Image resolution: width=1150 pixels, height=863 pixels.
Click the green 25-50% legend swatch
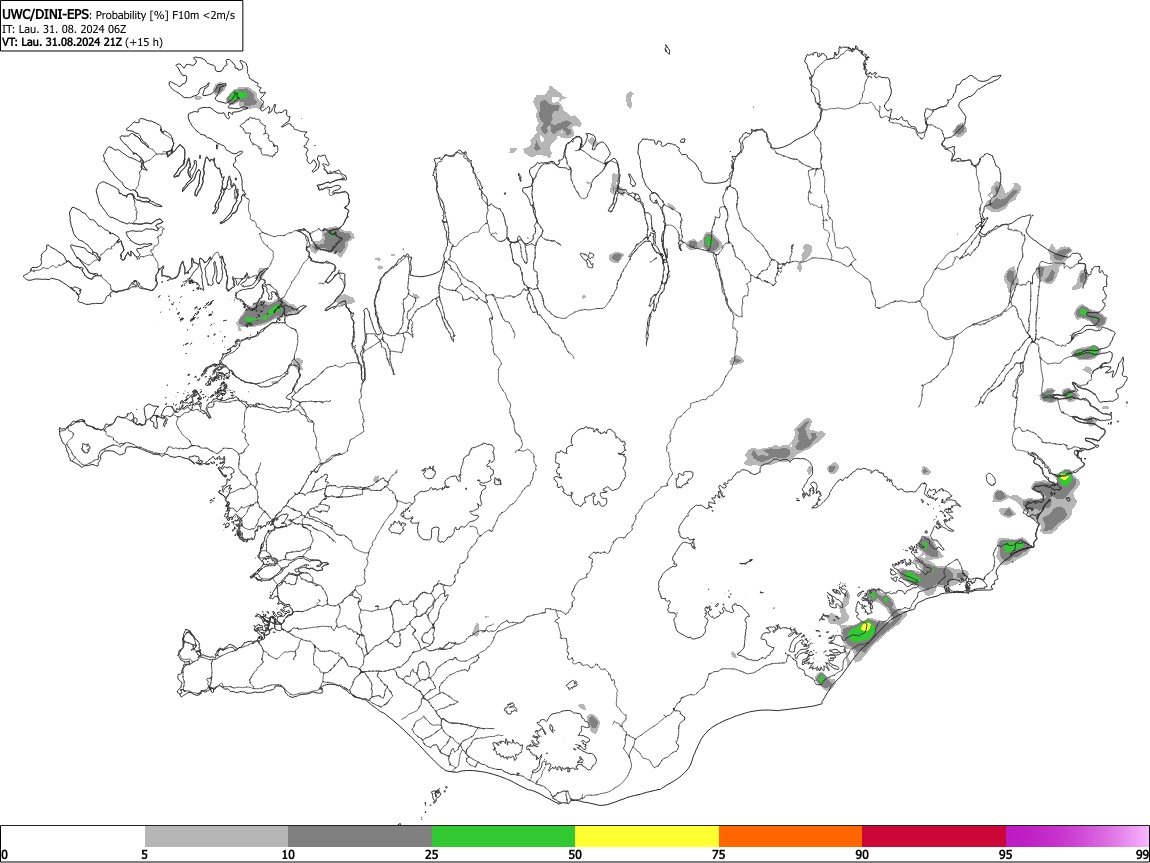pyautogui.click(x=504, y=836)
